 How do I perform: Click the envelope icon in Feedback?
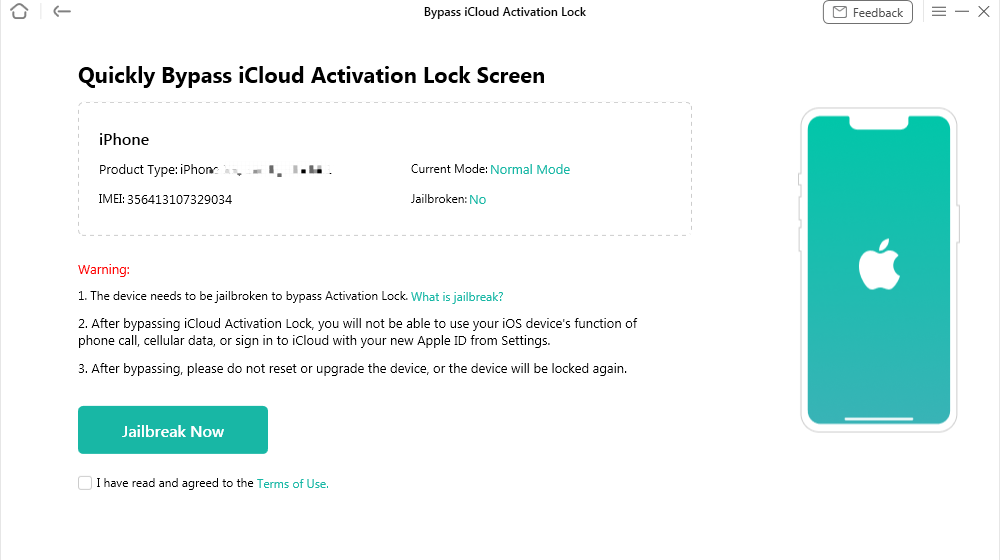tap(840, 12)
